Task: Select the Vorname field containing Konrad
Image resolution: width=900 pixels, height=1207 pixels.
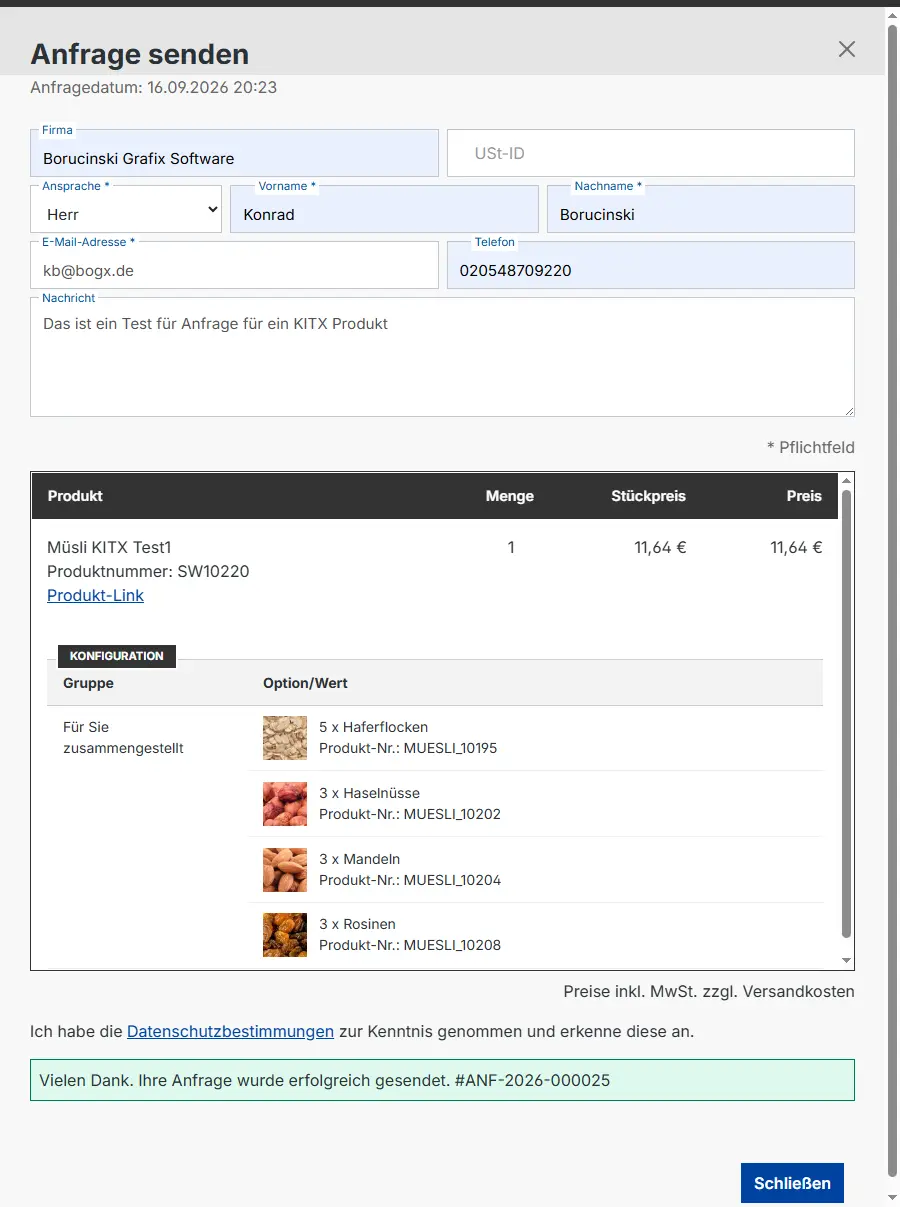Action: (384, 209)
